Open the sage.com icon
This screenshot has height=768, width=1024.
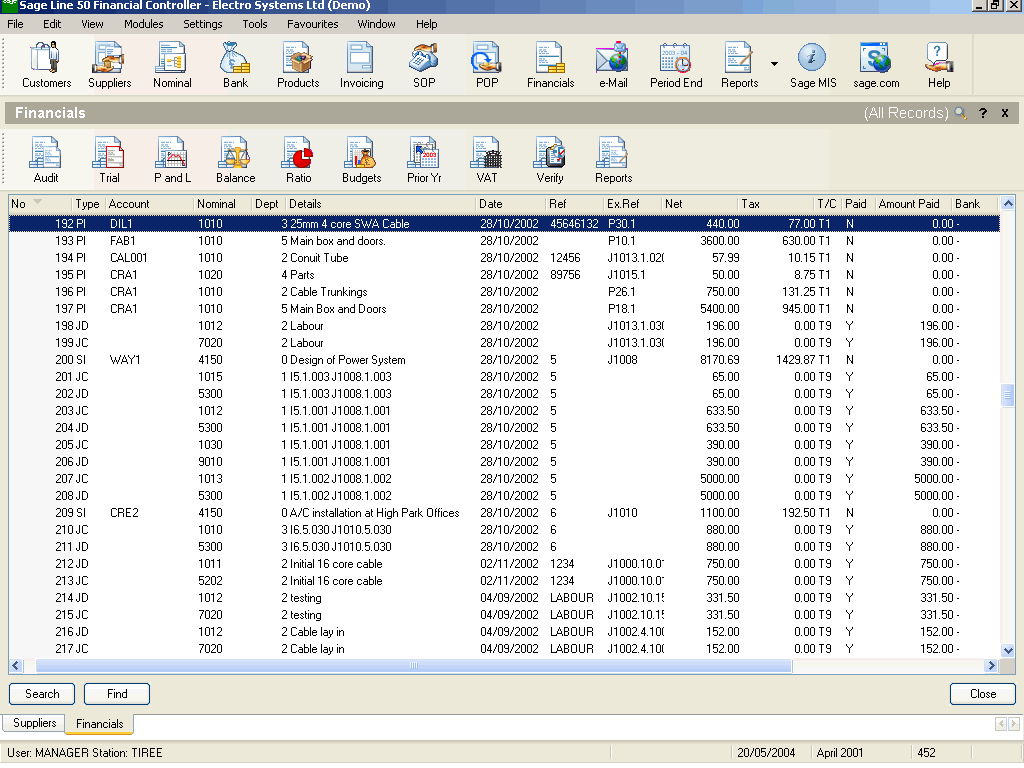876,65
